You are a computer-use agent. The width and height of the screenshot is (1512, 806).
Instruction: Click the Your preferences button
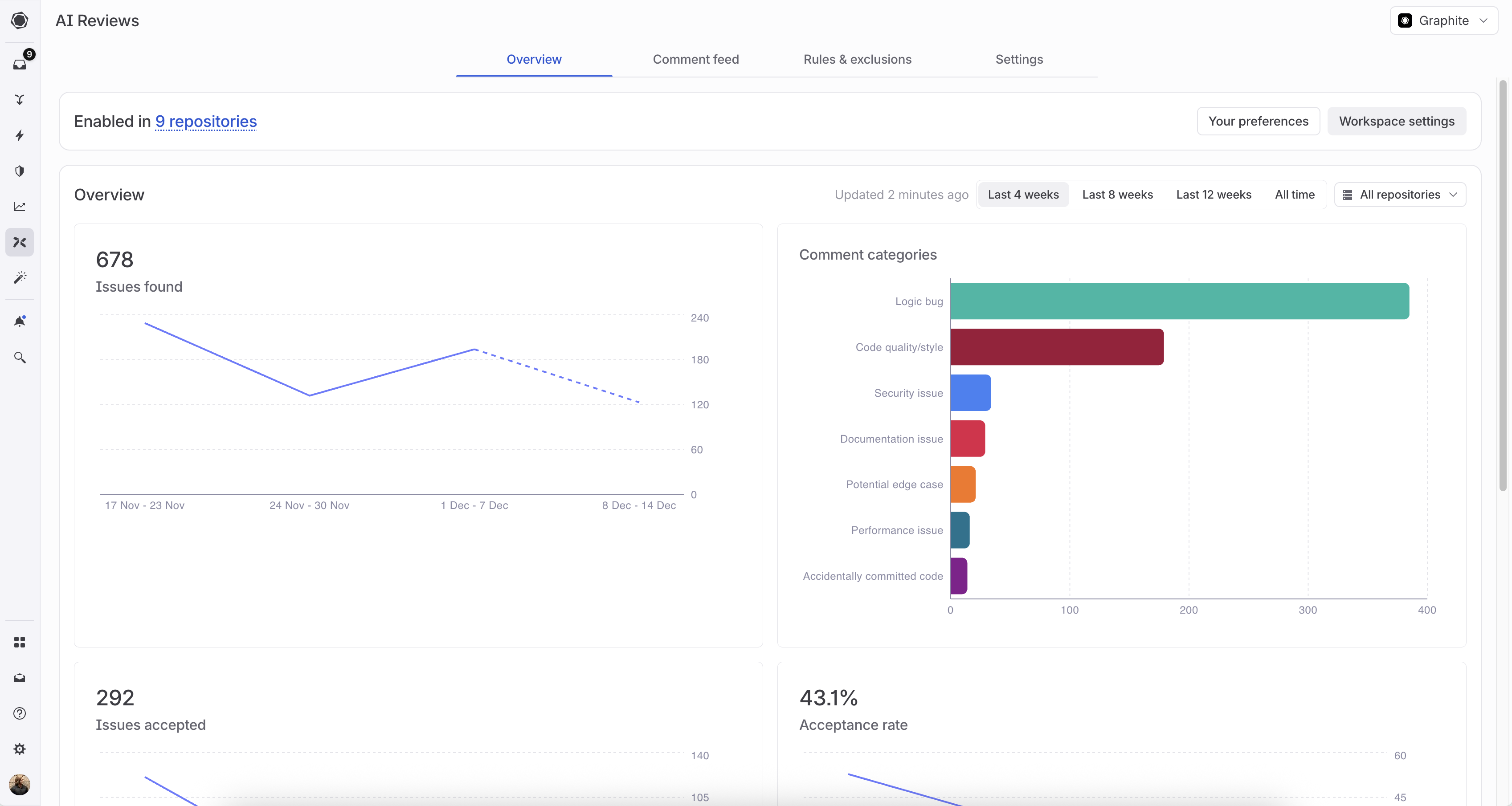[x=1258, y=122]
